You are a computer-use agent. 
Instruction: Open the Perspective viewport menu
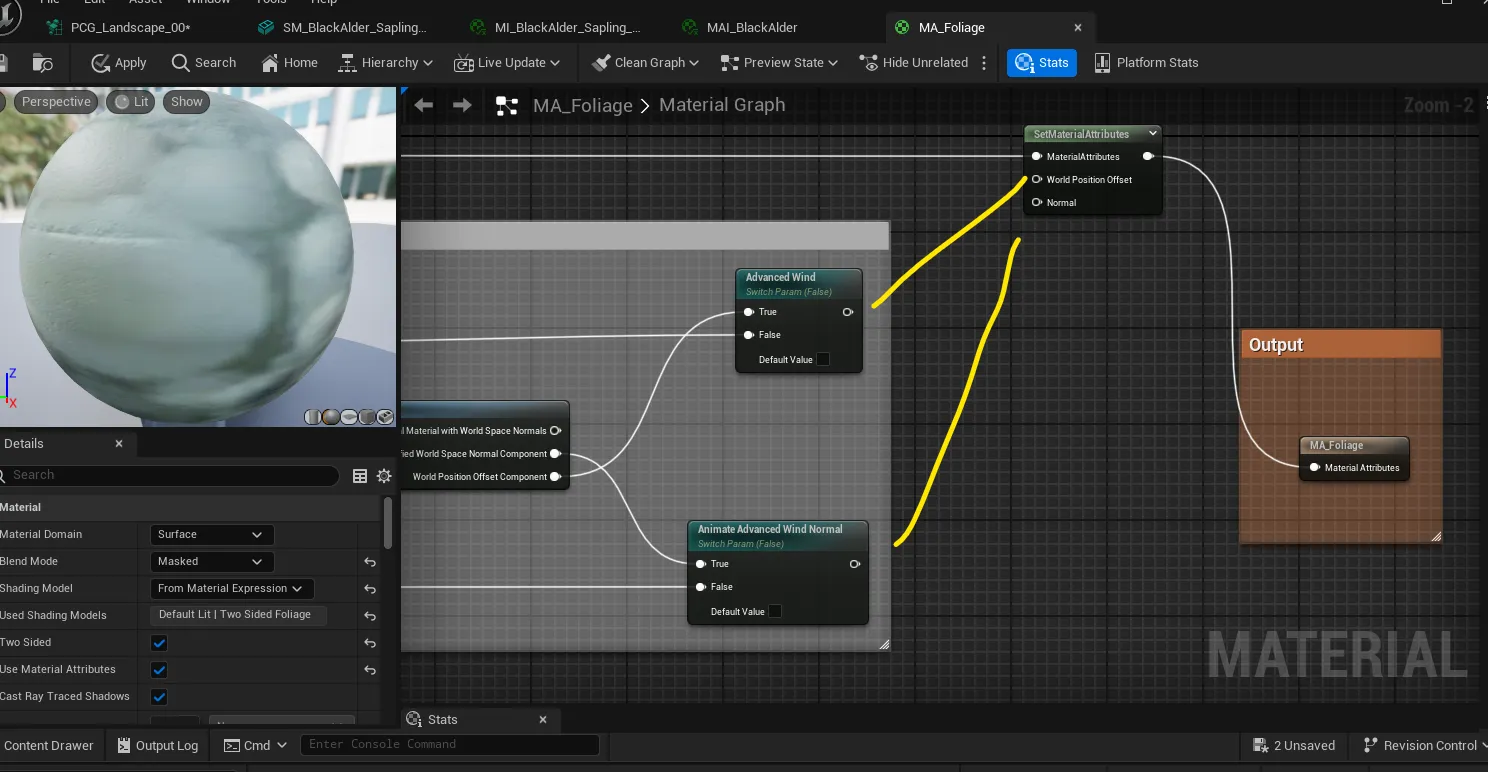click(x=55, y=101)
